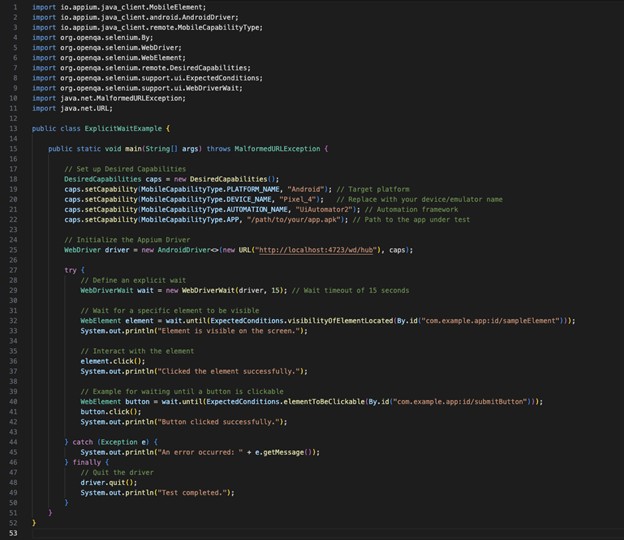Click the main method name
Screen dimensions: 624x540
pyautogui.click(x=133, y=149)
